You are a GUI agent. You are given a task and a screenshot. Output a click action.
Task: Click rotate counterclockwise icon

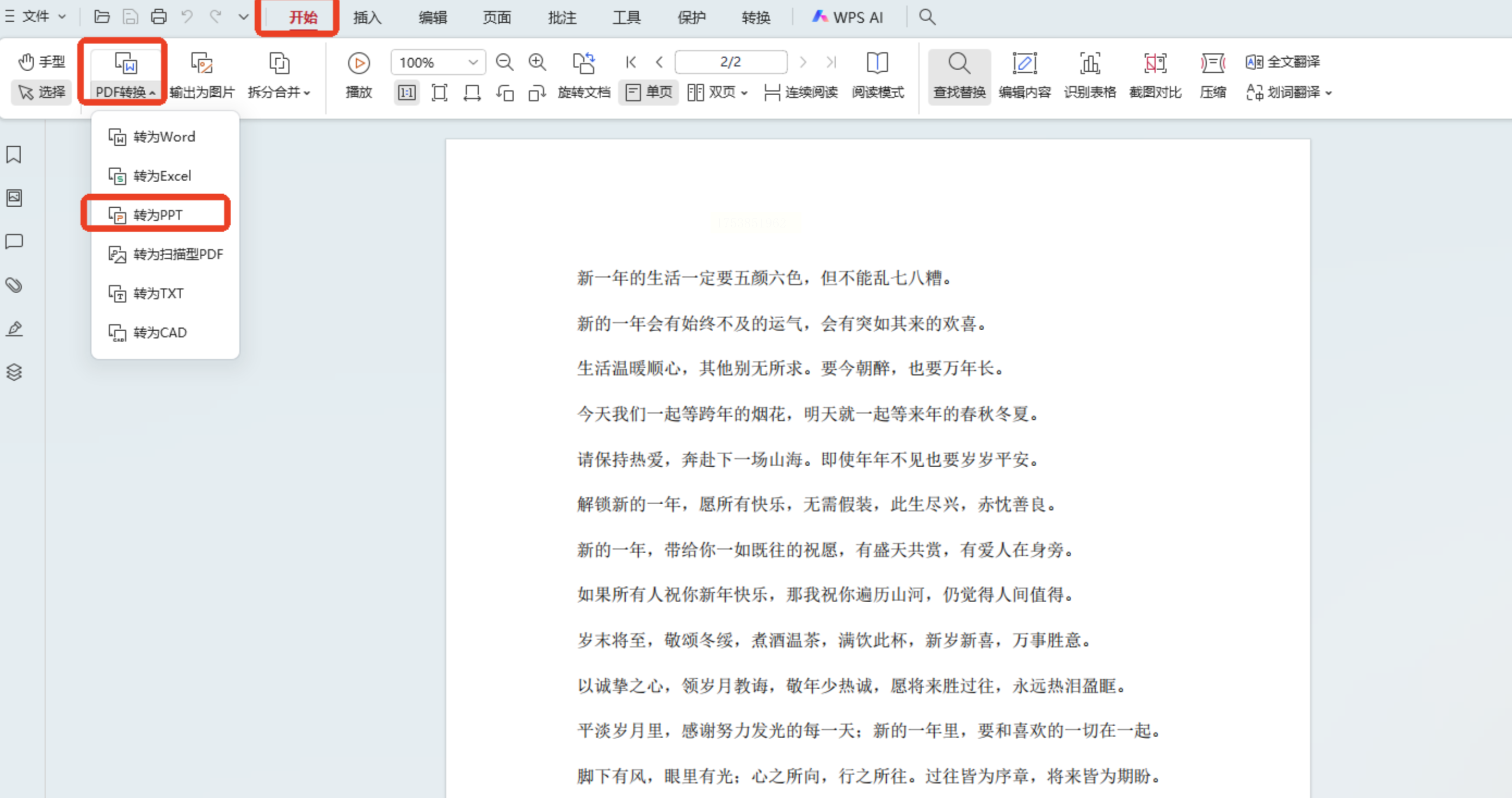pos(505,92)
